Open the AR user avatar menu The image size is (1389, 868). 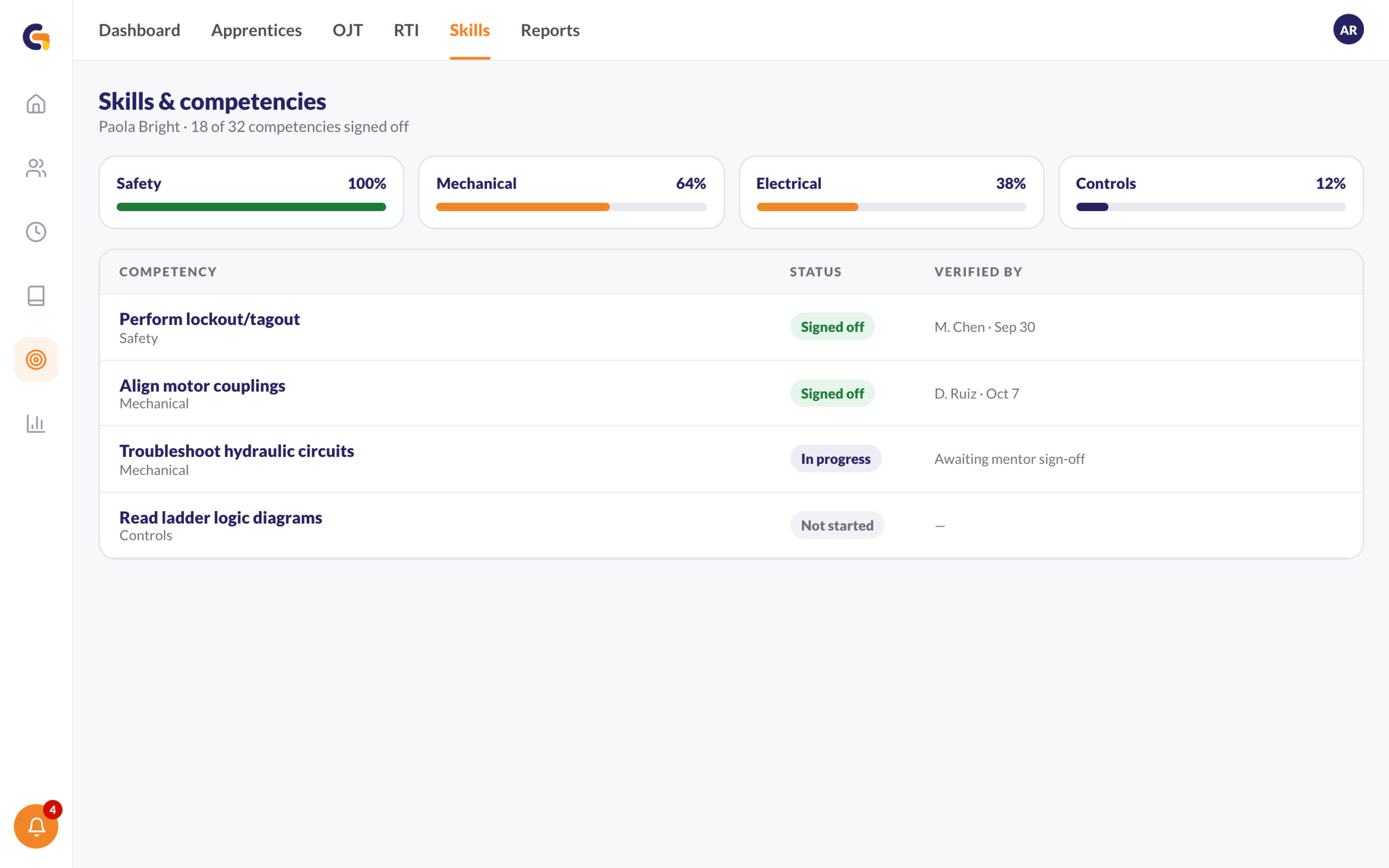pos(1348,30)
